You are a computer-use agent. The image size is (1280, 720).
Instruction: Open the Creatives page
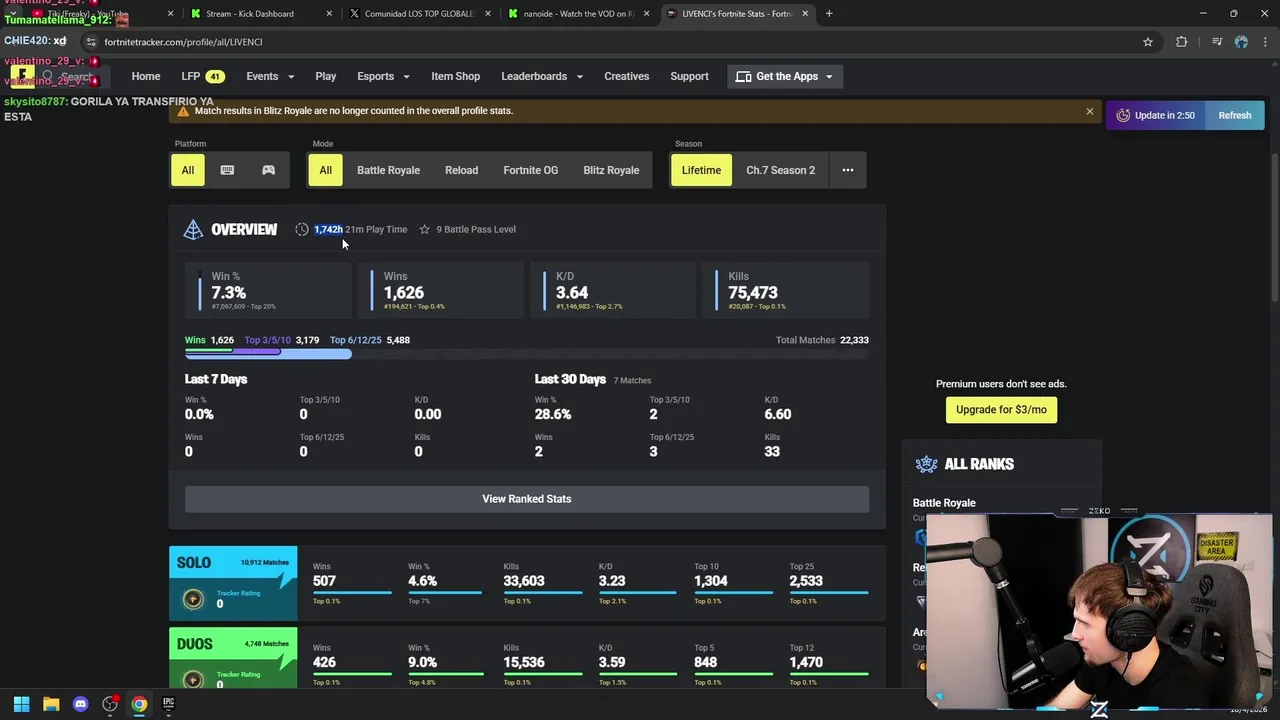[626, 76]
